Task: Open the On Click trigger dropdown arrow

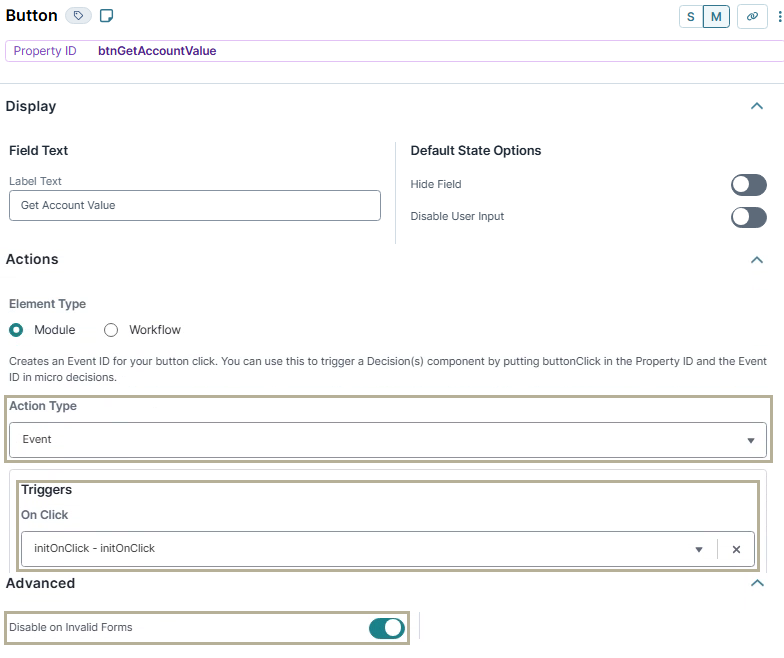Action: pos(699,550)
